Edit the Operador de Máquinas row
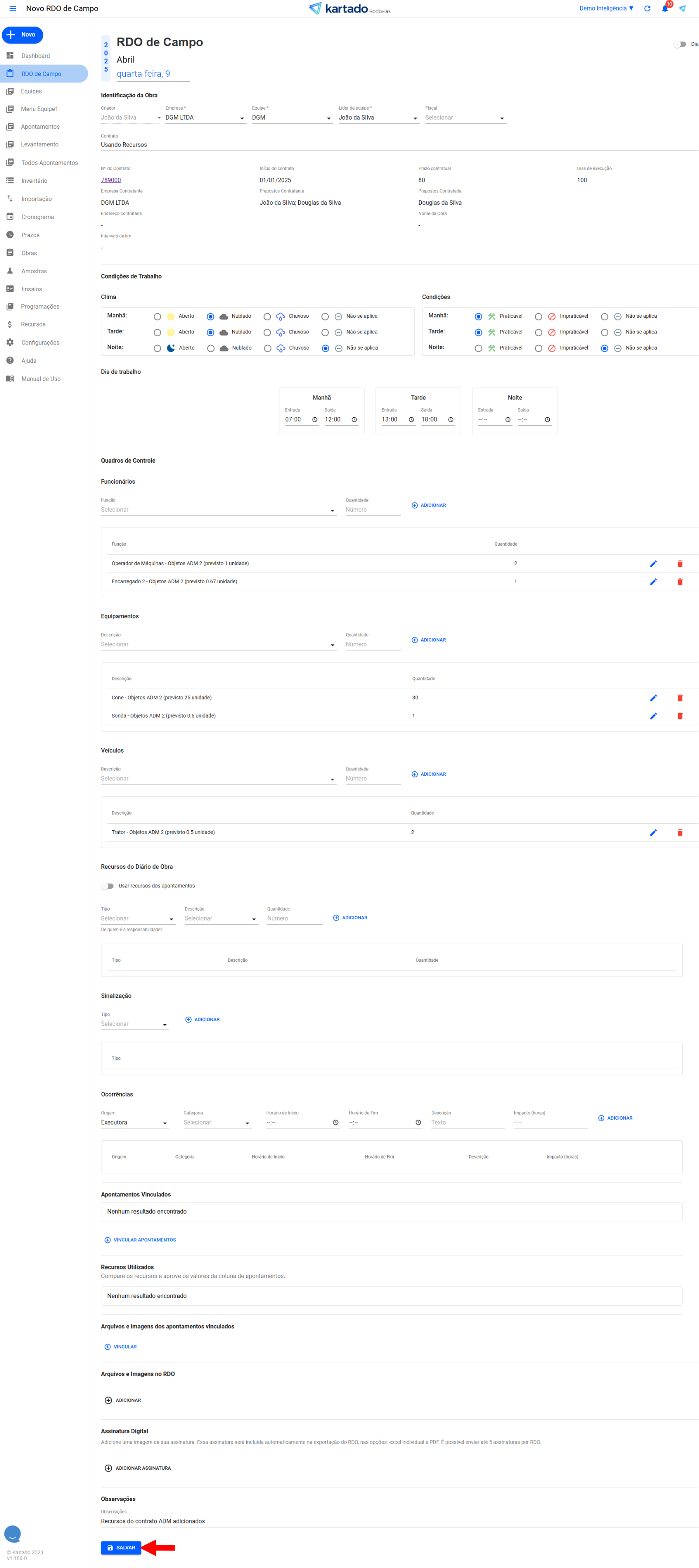The height and width of the screenshot is (1568, 699). [653, 564]
